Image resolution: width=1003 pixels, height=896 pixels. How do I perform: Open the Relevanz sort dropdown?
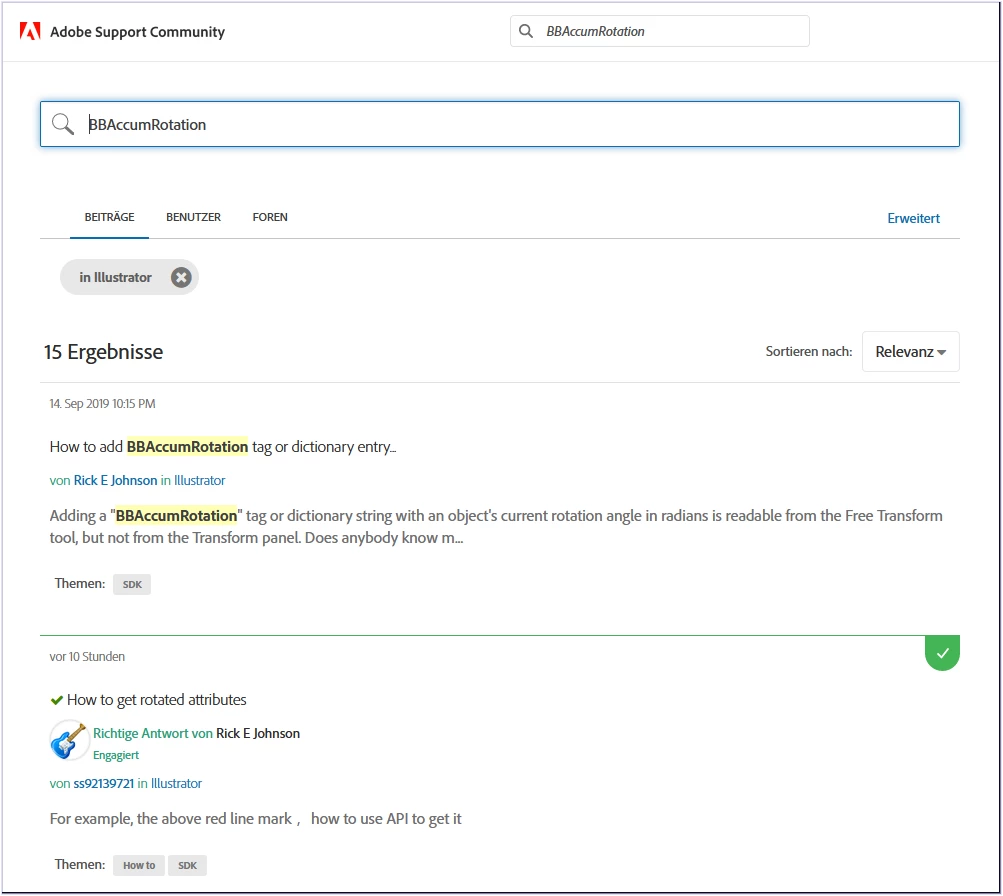[x=910, y=352]
